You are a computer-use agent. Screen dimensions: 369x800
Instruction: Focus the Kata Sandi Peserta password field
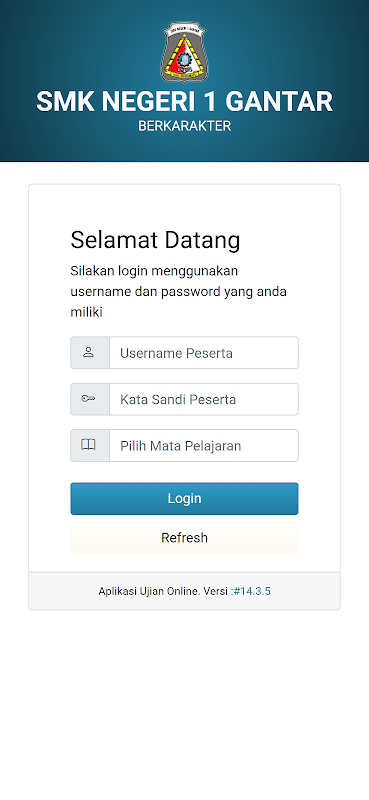pos(204,399)
